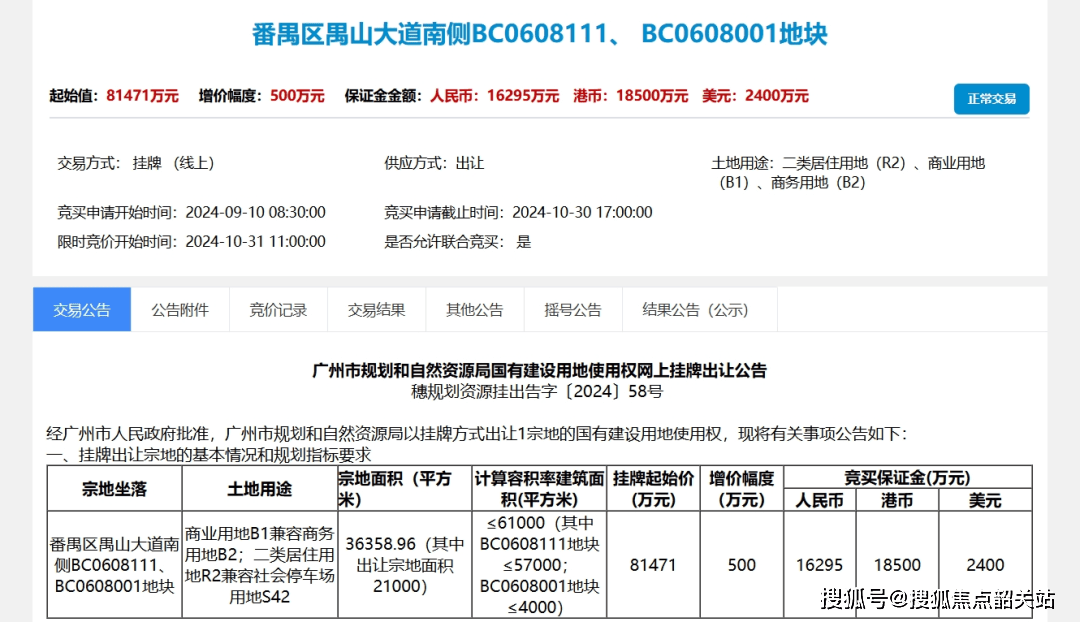The height and width of the screenshot is (622, 1080).
Task: Click the 宗地坐落 table column header
Action: [x=114, y=489]
